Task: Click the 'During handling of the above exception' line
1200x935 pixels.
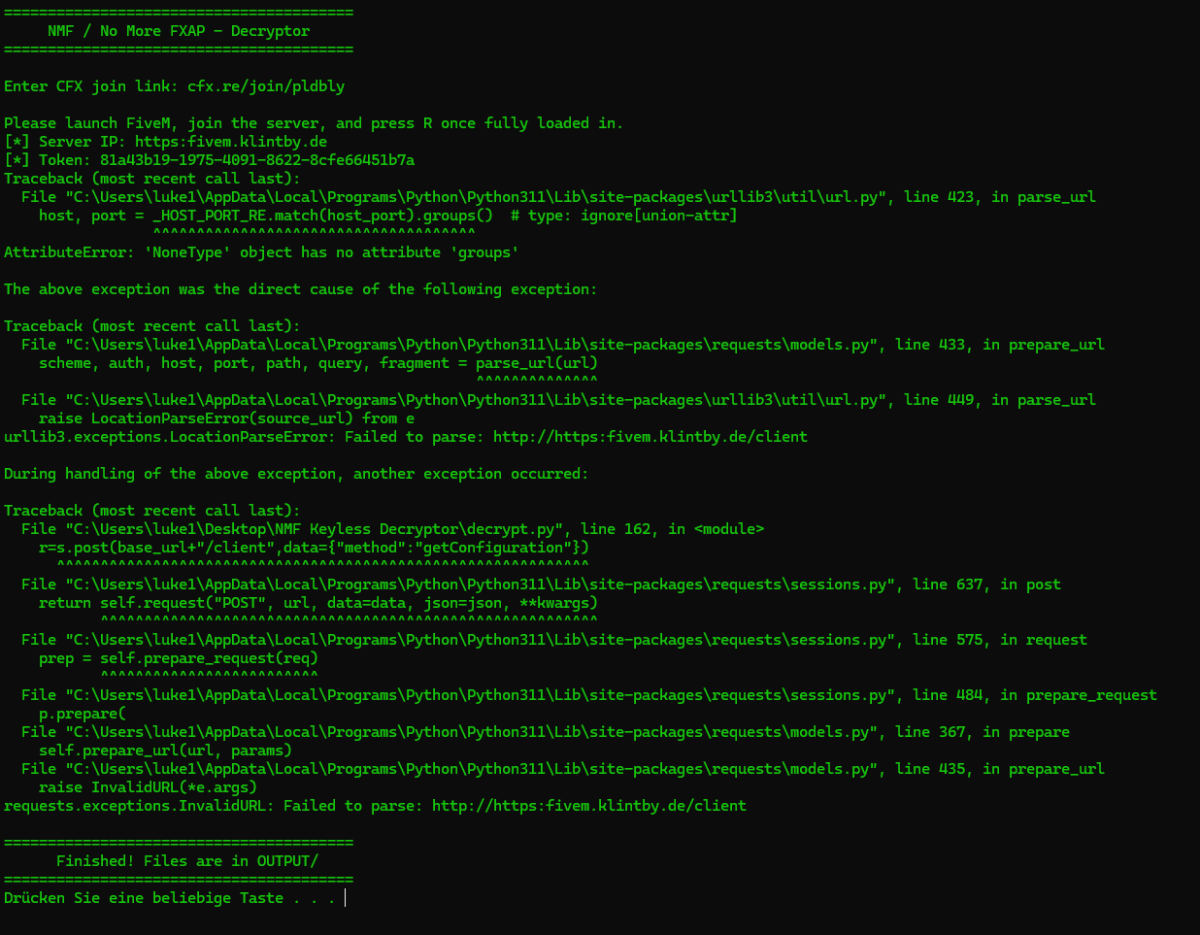Action: pyautogui.click(x=296, y=473)
